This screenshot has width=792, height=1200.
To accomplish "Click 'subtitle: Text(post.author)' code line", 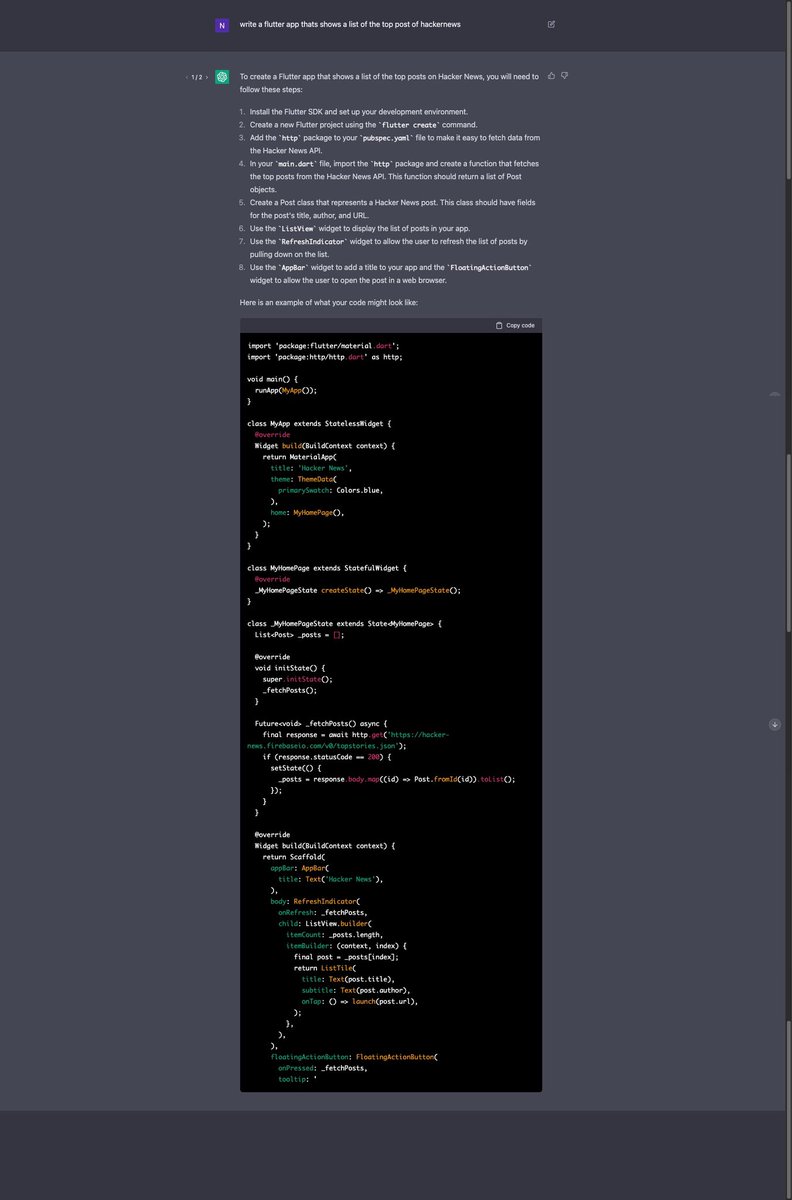I will click(355, 990).
